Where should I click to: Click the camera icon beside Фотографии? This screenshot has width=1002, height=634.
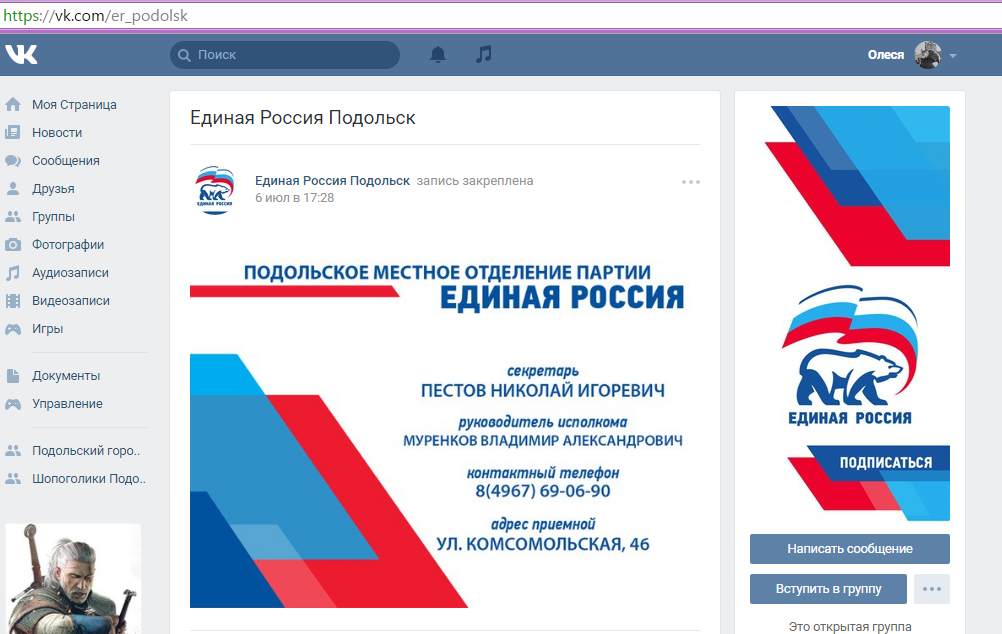(x=13, y=245)
